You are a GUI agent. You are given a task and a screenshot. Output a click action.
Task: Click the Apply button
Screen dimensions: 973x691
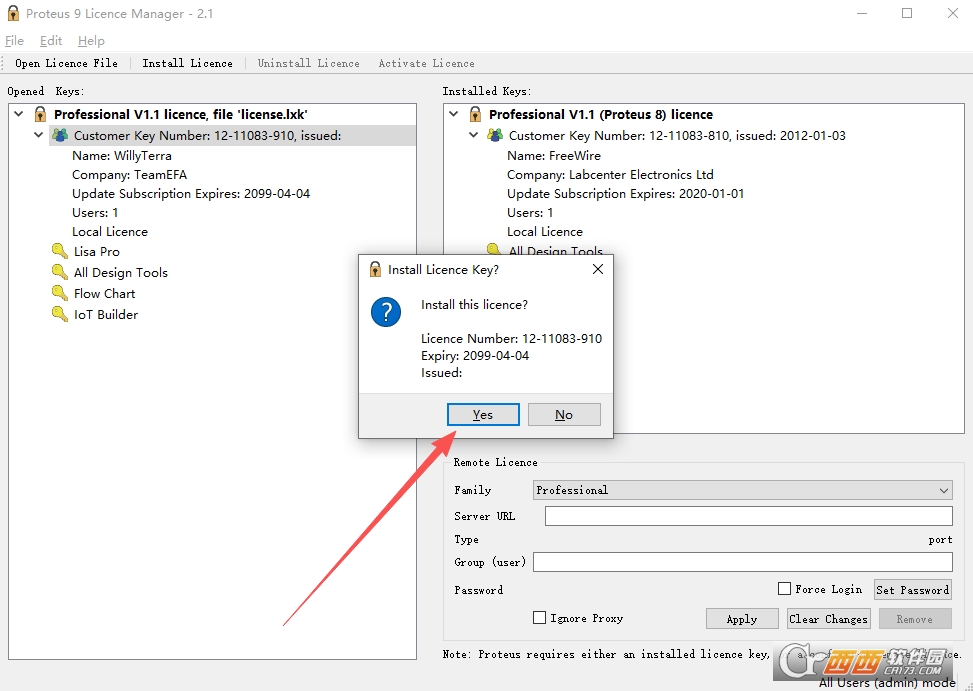tap(742, 619)
